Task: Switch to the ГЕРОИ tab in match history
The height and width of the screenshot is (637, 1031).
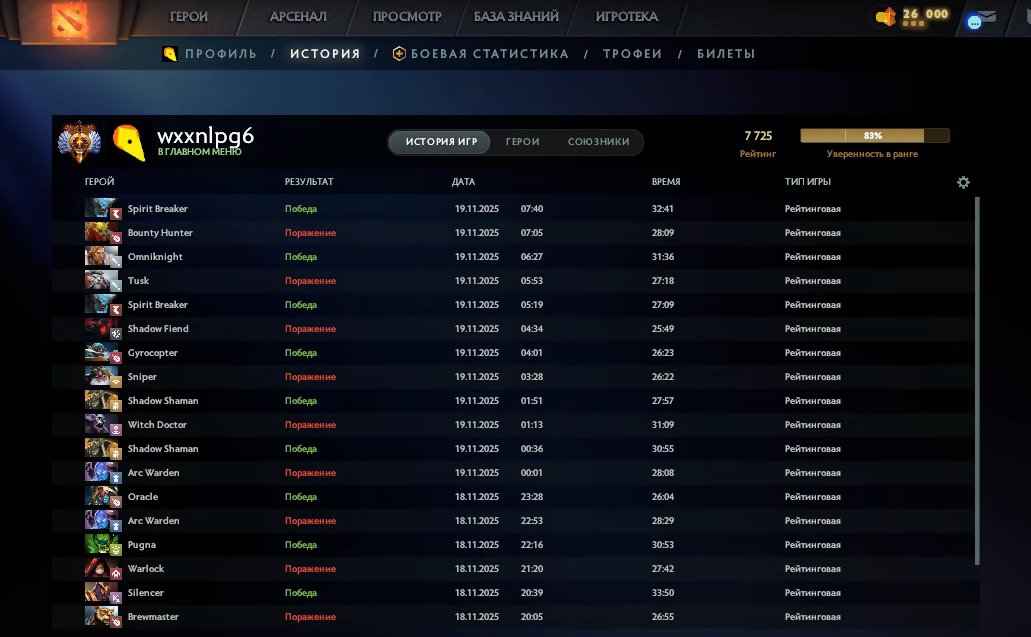Action: tap(522, 142)
